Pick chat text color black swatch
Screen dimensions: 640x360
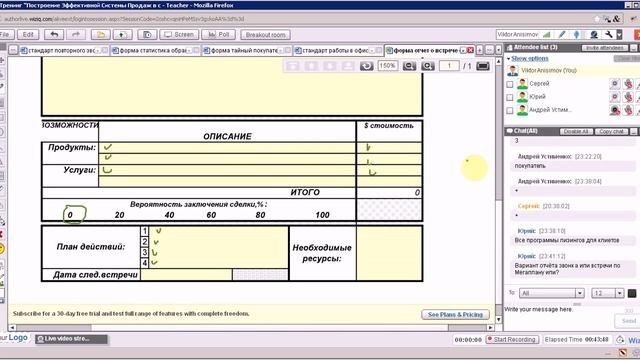(x=632, y=293)
